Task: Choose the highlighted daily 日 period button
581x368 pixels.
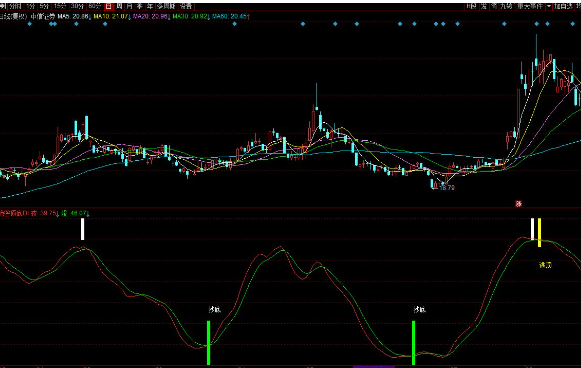Action: [x=108, y=6]
